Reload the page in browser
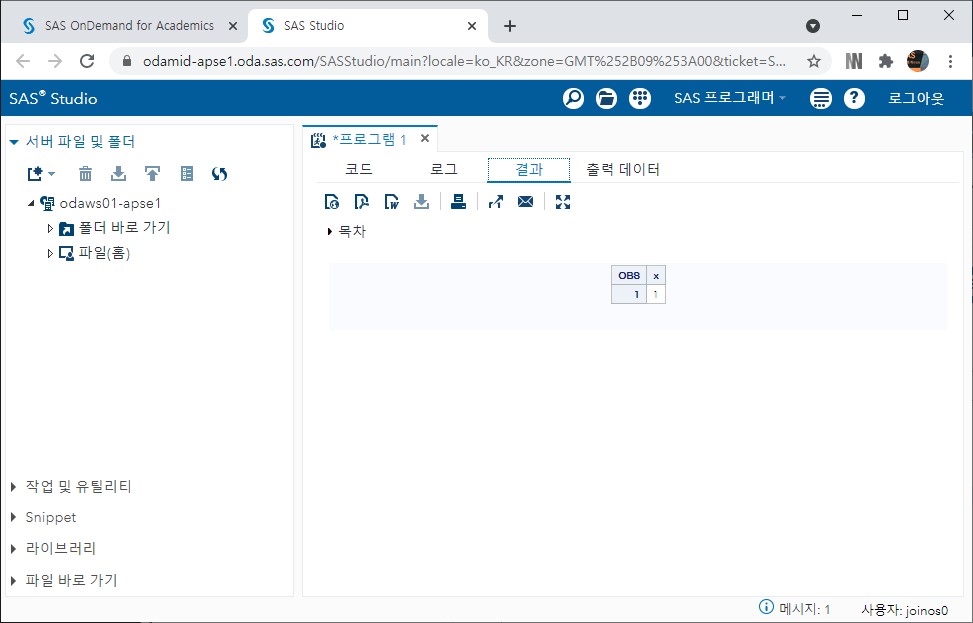 87,61
